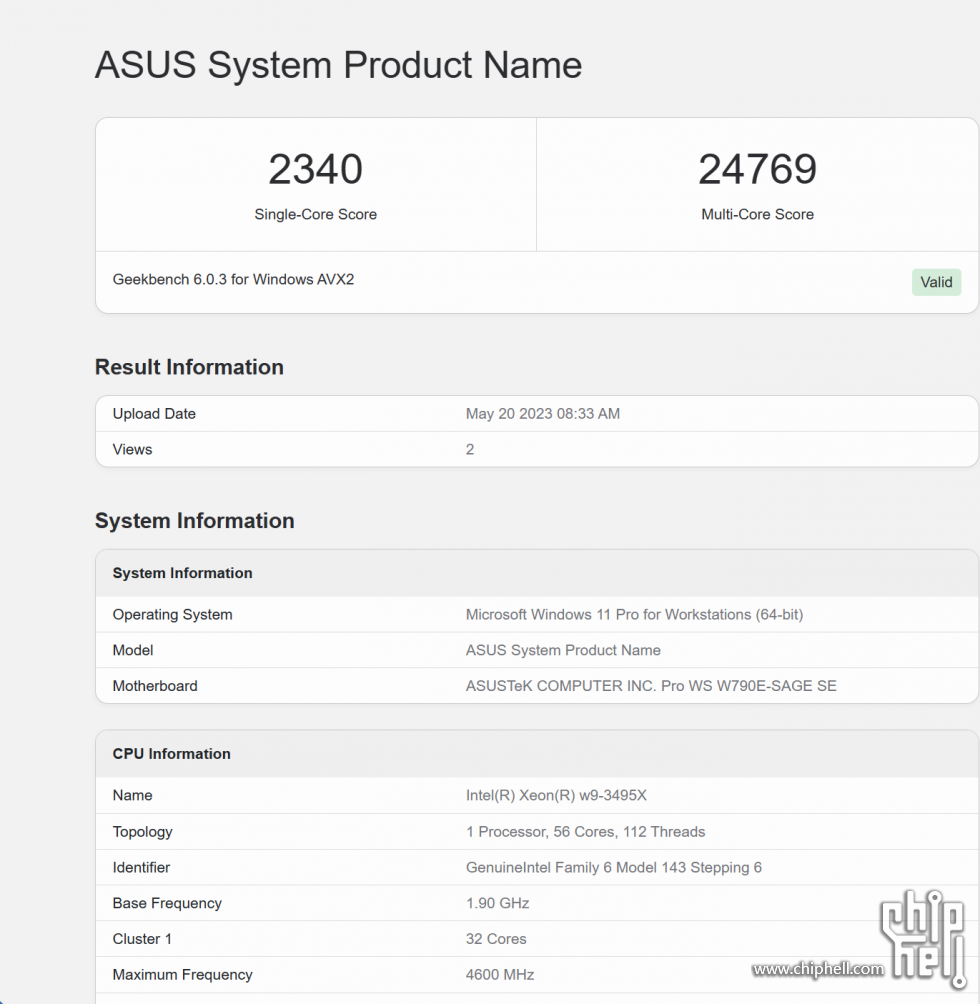Click the page title ASUS System Product Name
The width and height of the screenshot is (980, 1004).
pyautogui.click(x=338, y=65)
